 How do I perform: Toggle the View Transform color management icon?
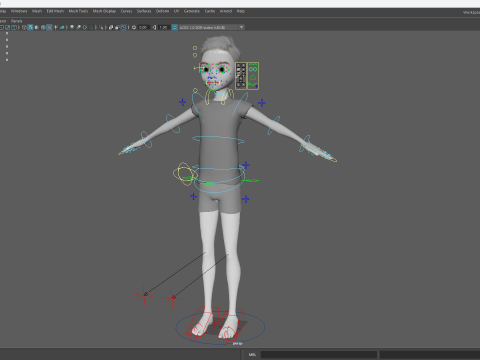click(x=174, y=27)
